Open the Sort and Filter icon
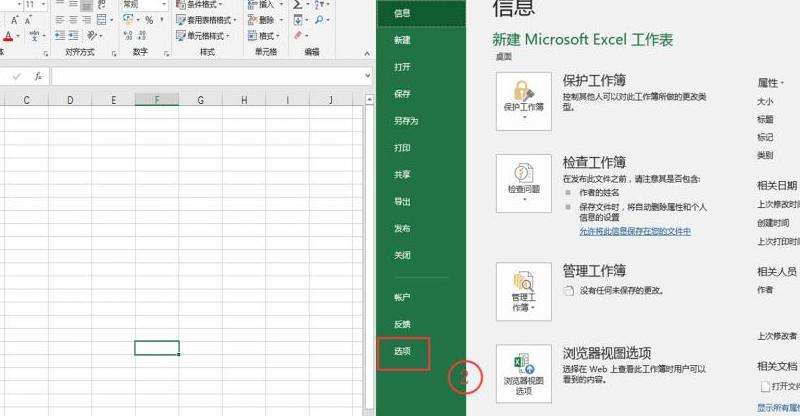 (x=319, y=4)
